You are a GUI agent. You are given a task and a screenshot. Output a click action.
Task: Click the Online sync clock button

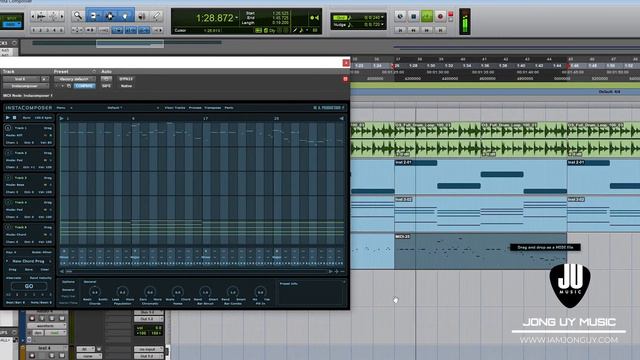(400, 16)
